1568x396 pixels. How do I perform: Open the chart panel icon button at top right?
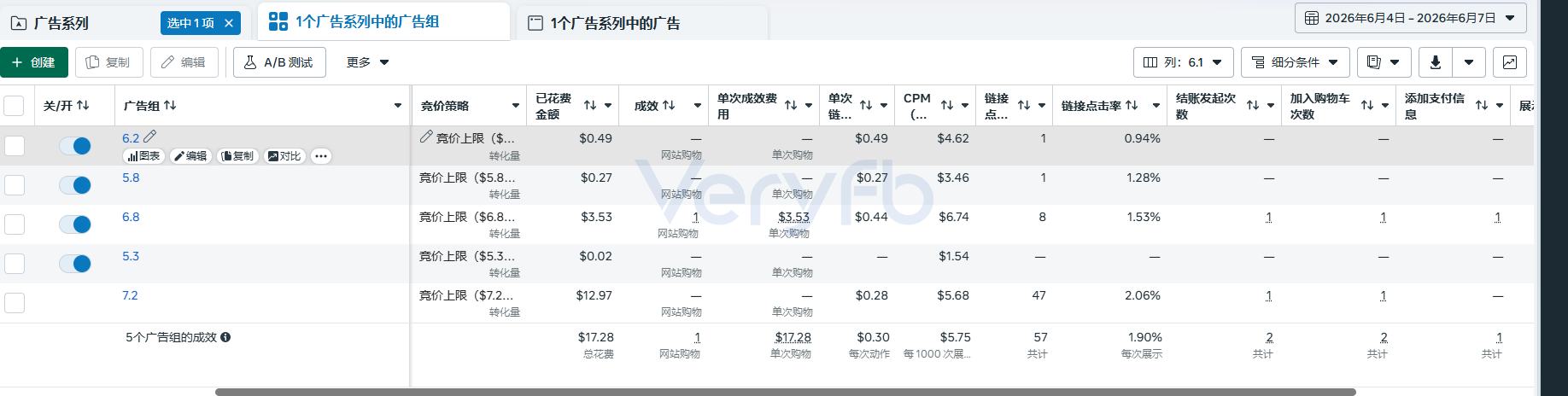coord(1510,62)
